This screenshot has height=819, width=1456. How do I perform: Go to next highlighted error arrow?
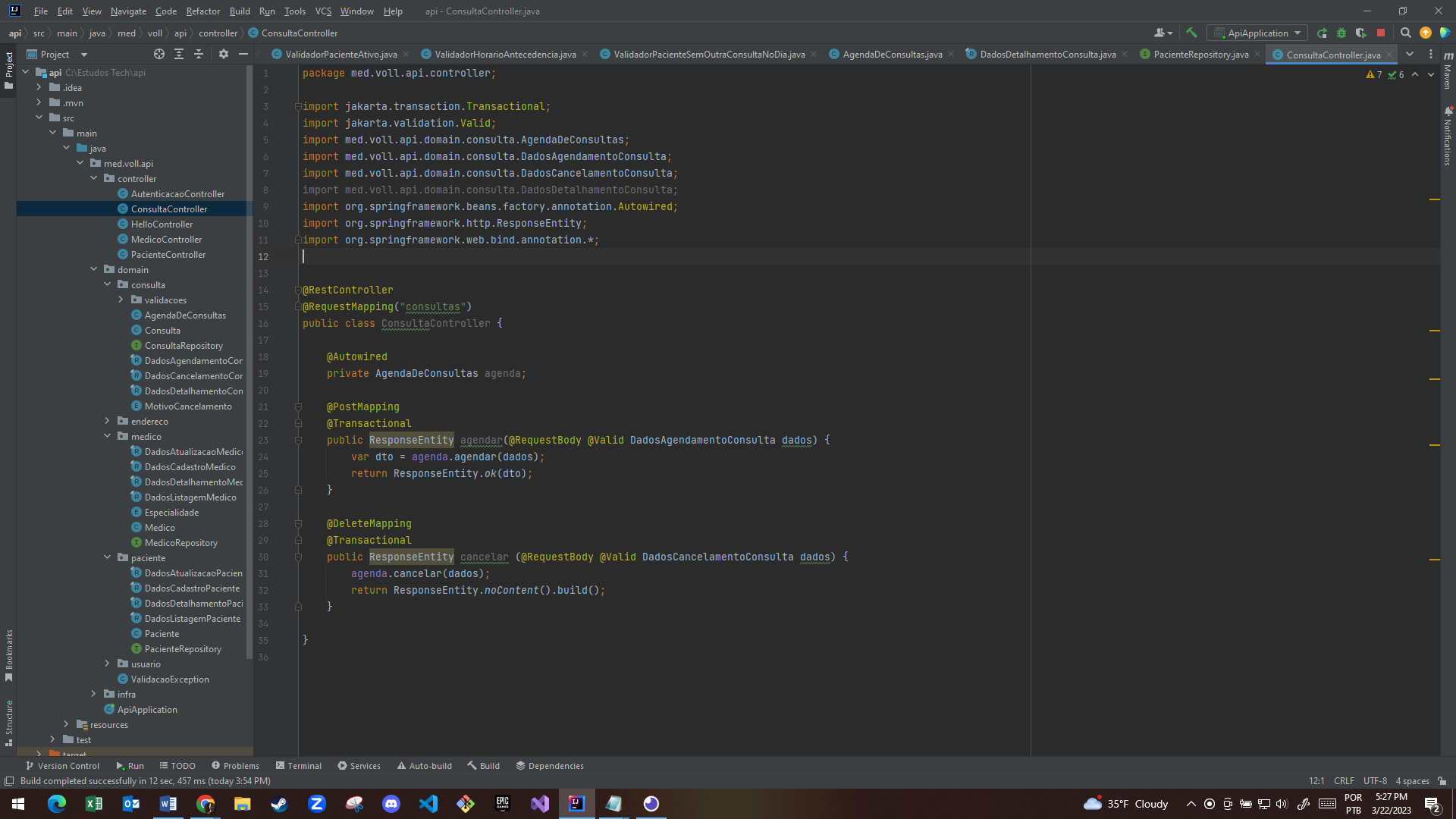[x=1430, y=75]
